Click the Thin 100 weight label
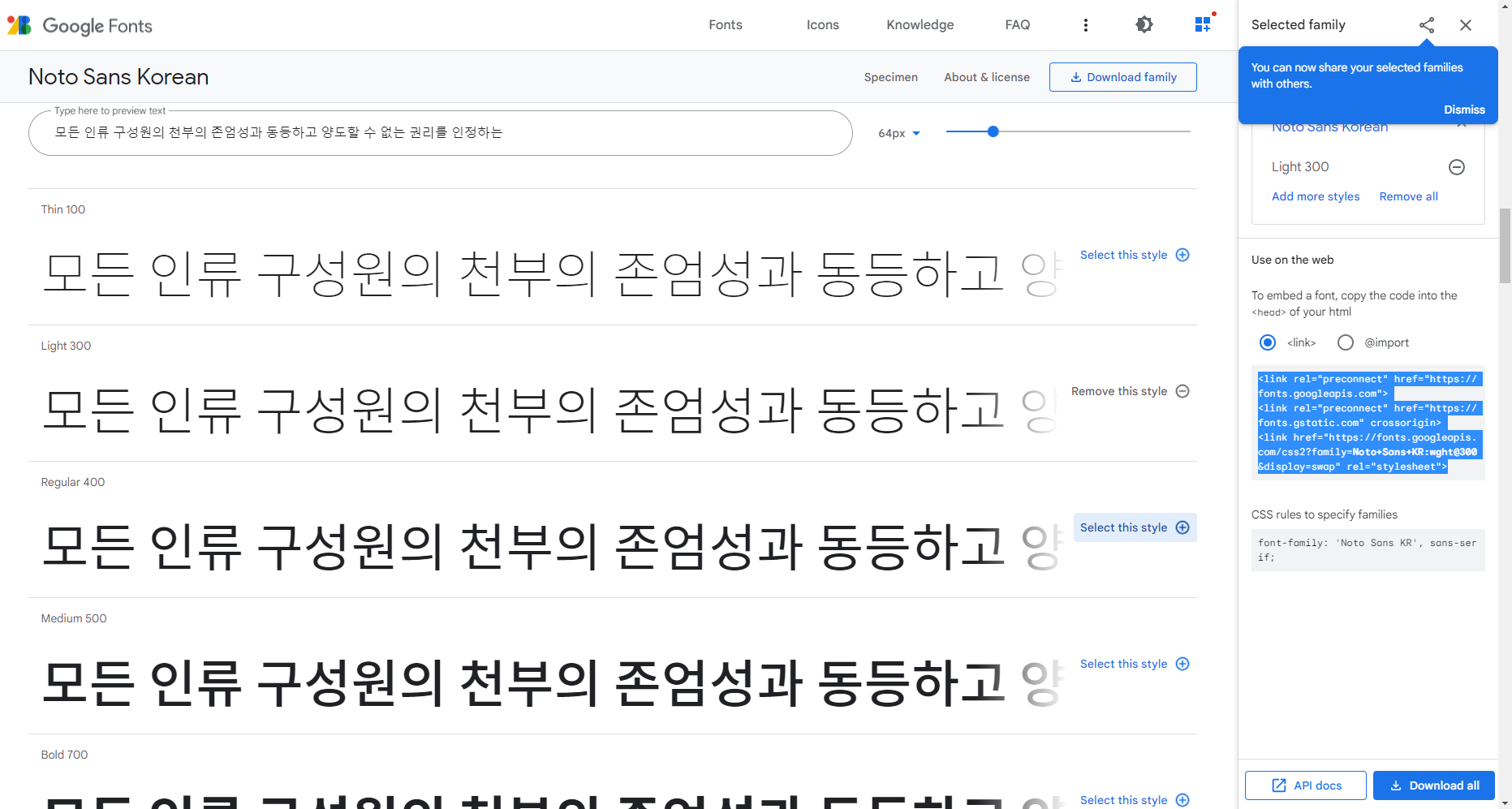The height and width of the screenshot is (809, 1512). point(62,209)
